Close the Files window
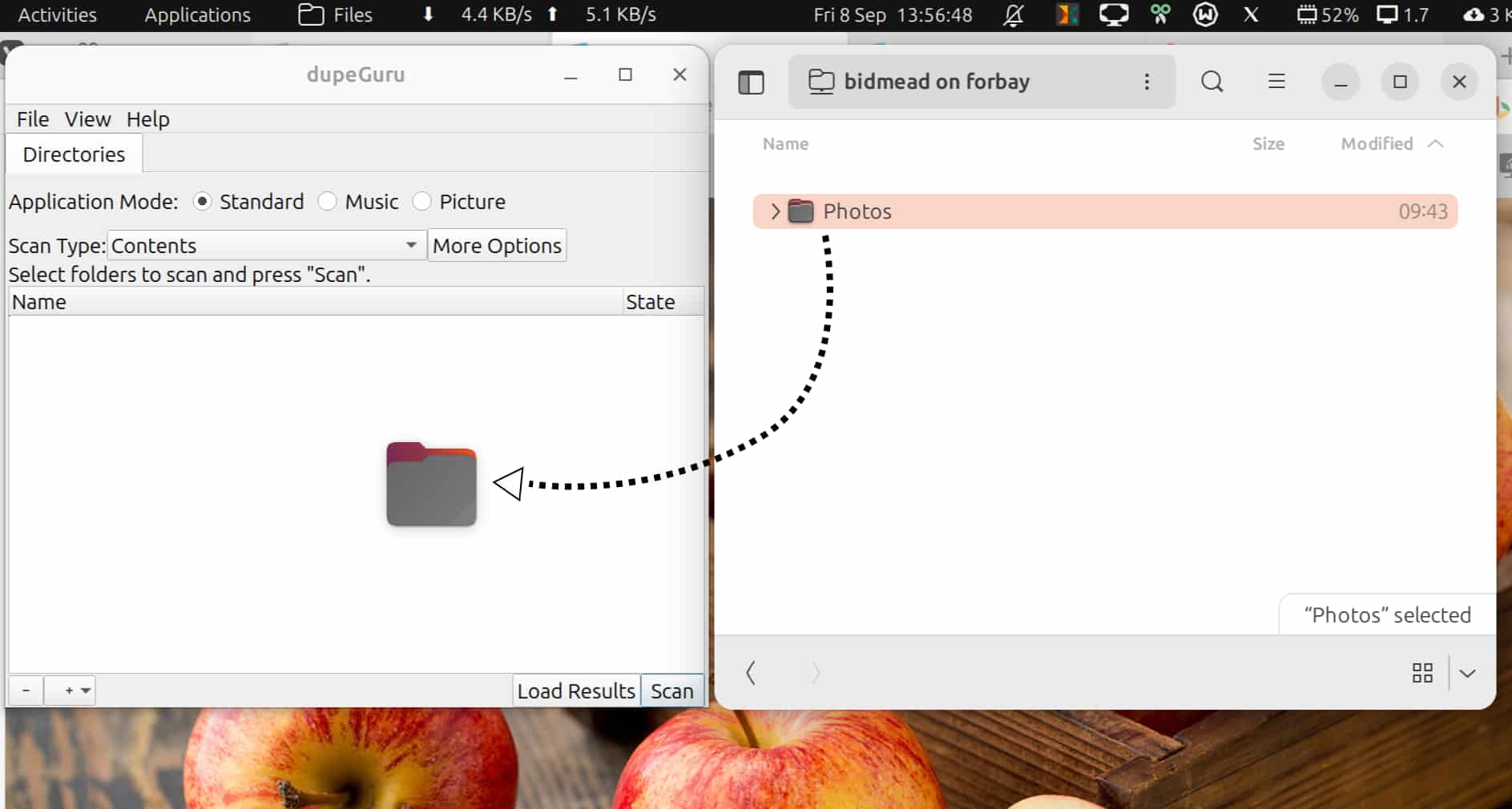 (x=1459, y=82)
